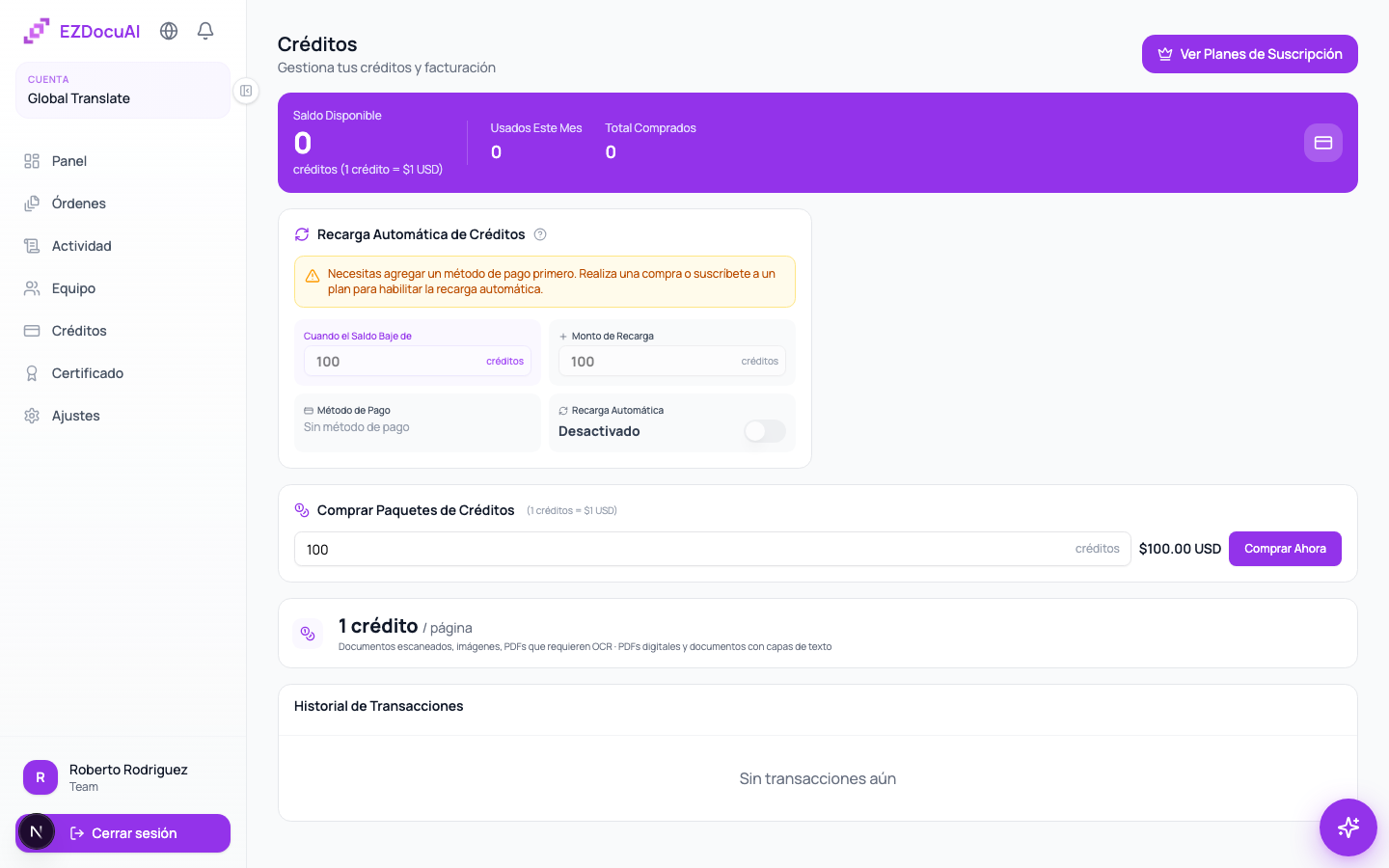
Task: Click the coins icon beside 1 crédito
Action: click(x=308, y=634)
